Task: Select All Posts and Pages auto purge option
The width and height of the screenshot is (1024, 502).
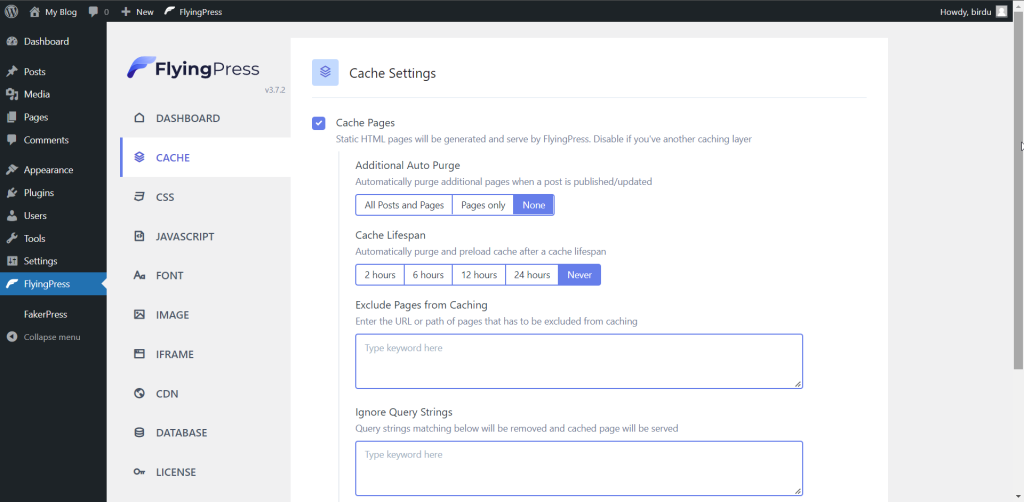Action: pyautogui.click(x=404, y=205)
